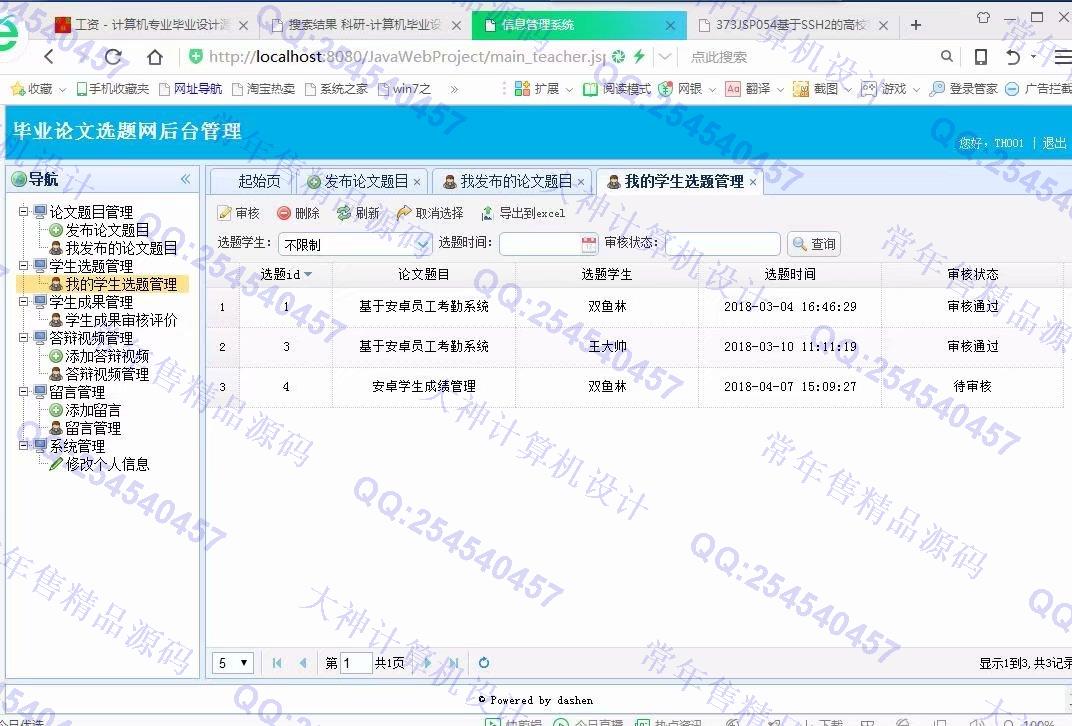Open the calendar icon for 选题时间

(589, 244)
